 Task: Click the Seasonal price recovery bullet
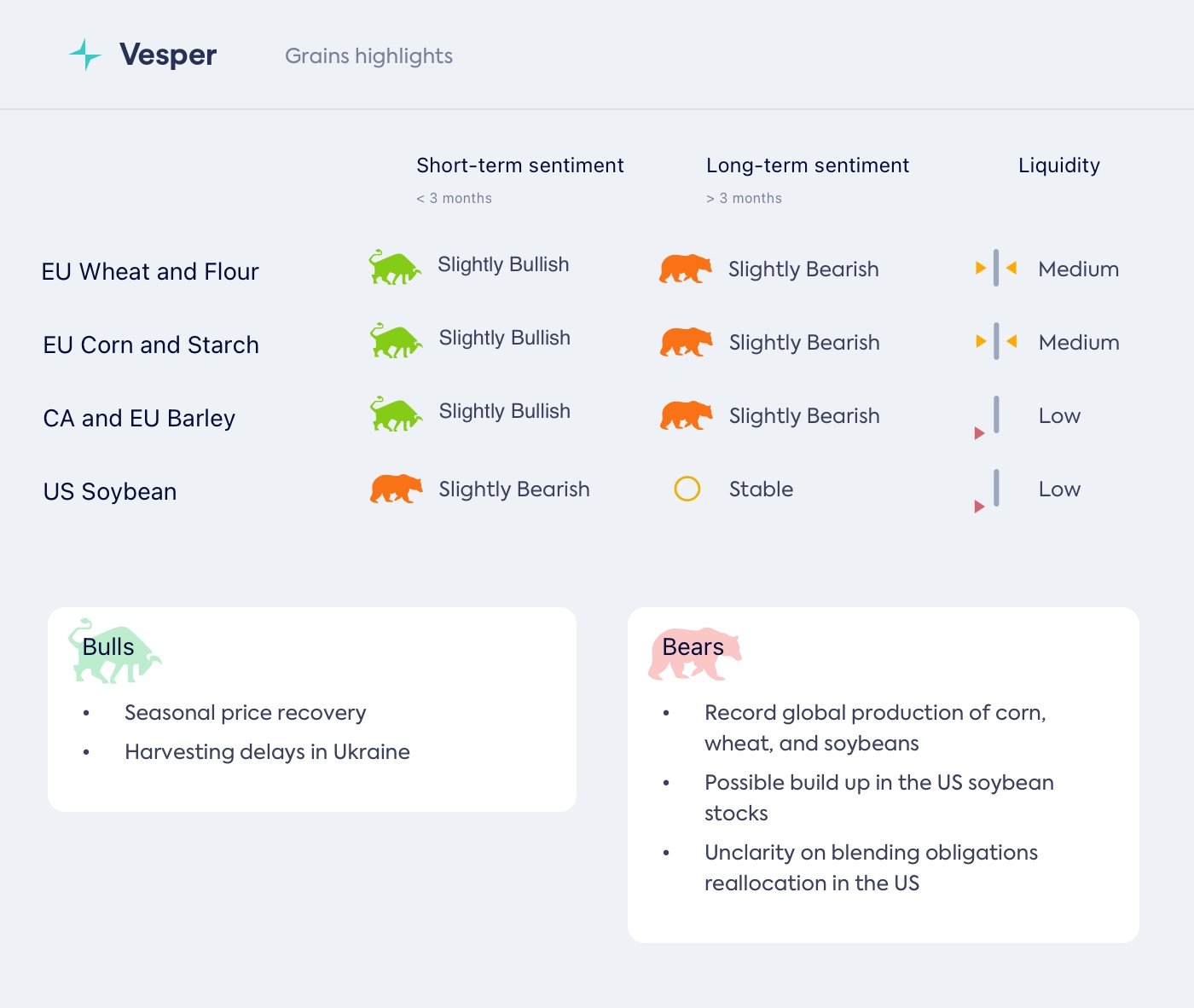tap(245, 713)
